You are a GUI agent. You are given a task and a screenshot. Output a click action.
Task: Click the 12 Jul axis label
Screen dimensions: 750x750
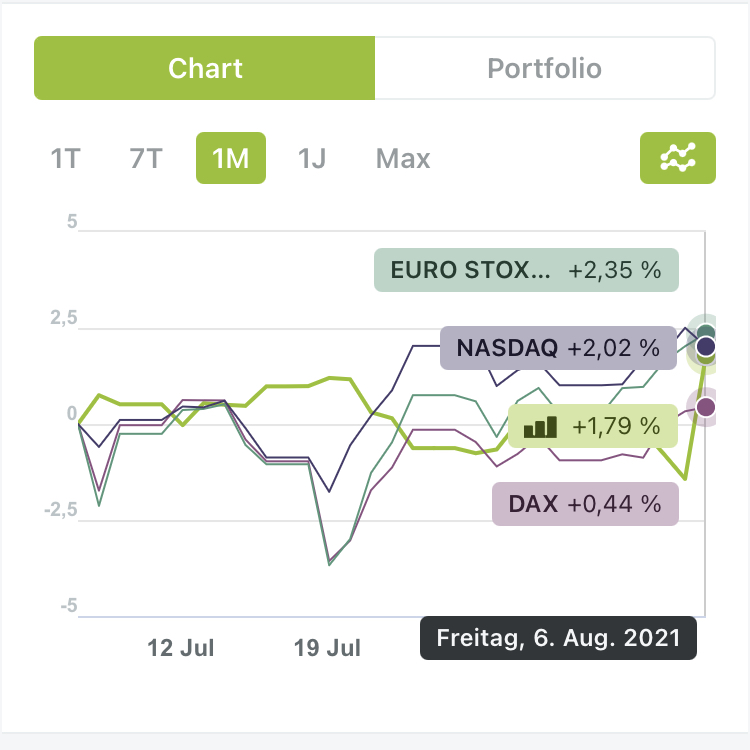[x=181, y=647]
